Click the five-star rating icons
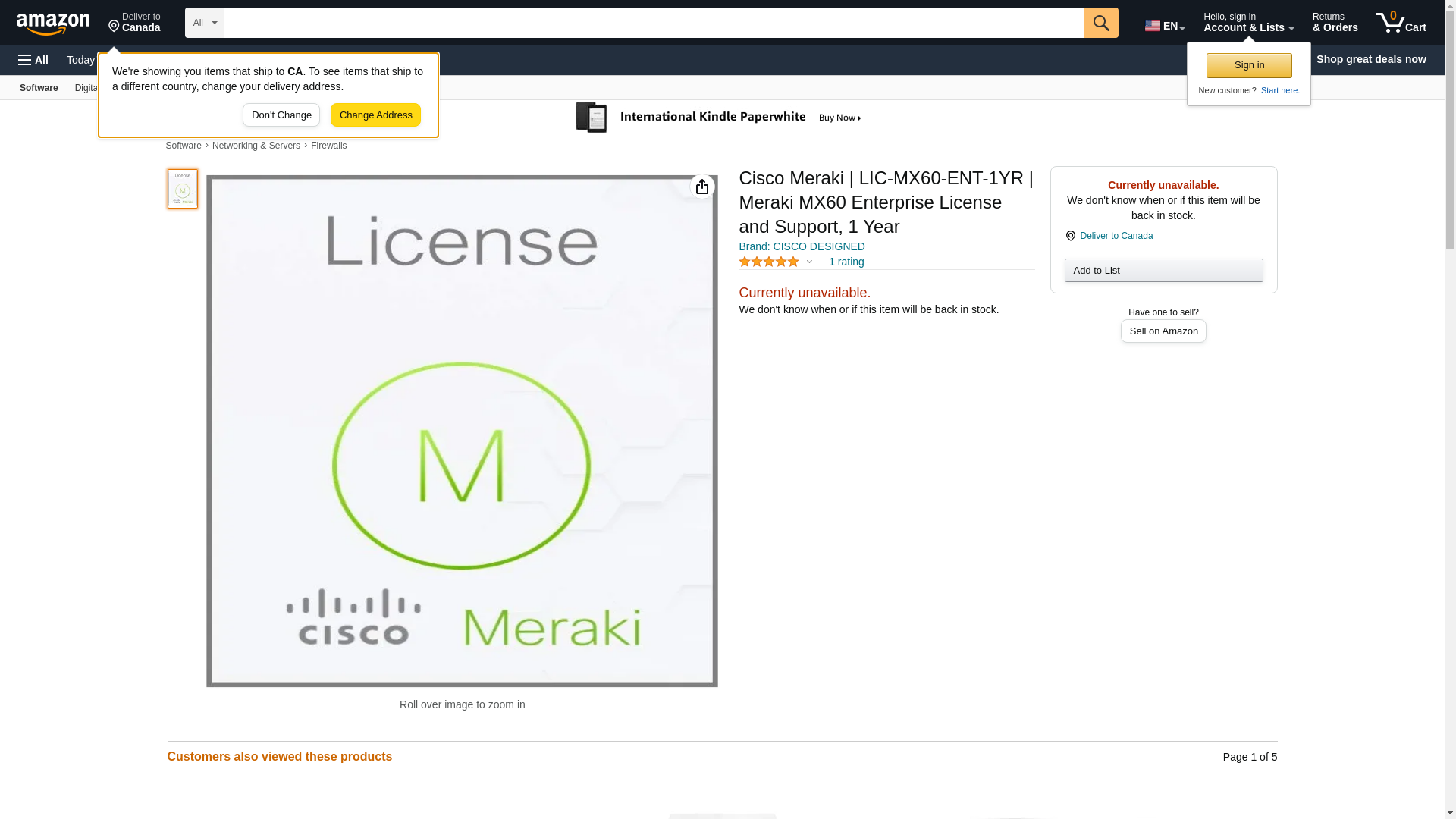 (769, 262)
